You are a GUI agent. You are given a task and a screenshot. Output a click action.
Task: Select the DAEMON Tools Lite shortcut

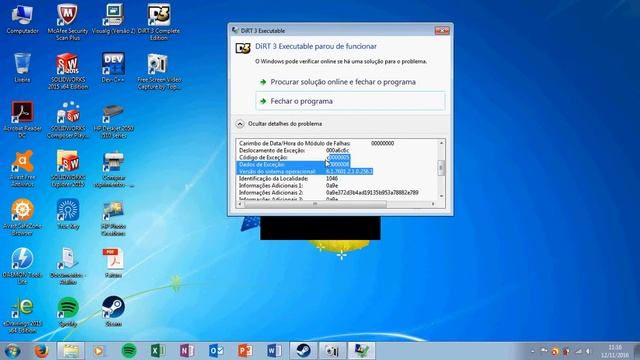click(22, 266)
